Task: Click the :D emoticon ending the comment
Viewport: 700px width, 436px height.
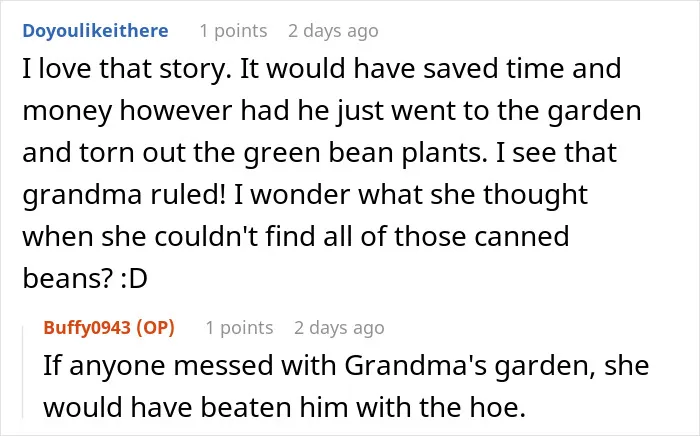Action: coord(134,278)
